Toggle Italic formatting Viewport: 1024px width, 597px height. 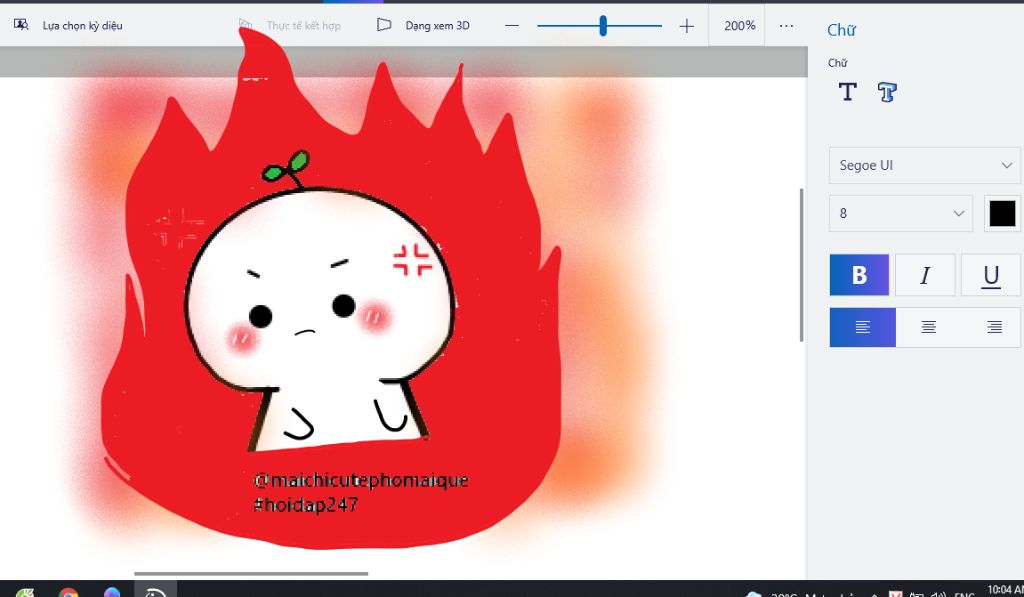[925, 275]
